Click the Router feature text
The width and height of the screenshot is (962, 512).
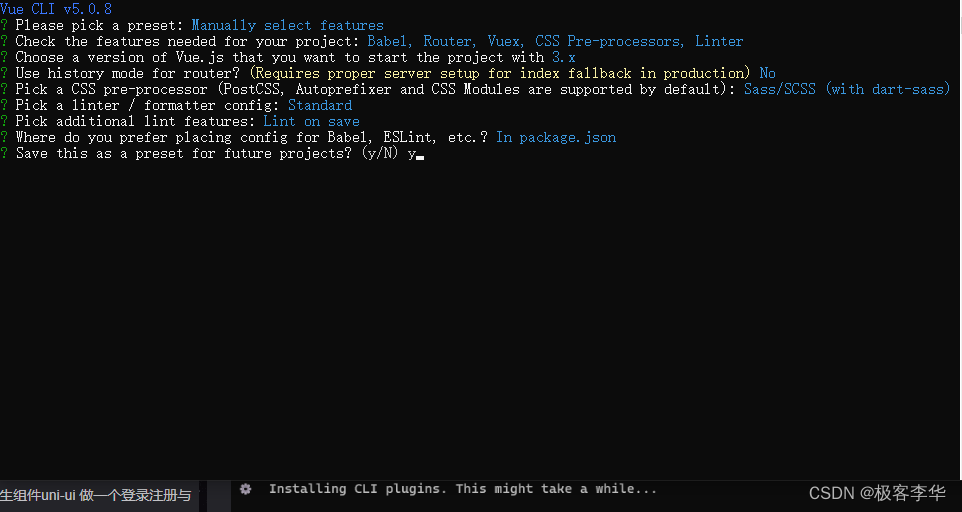coord(448,41)
